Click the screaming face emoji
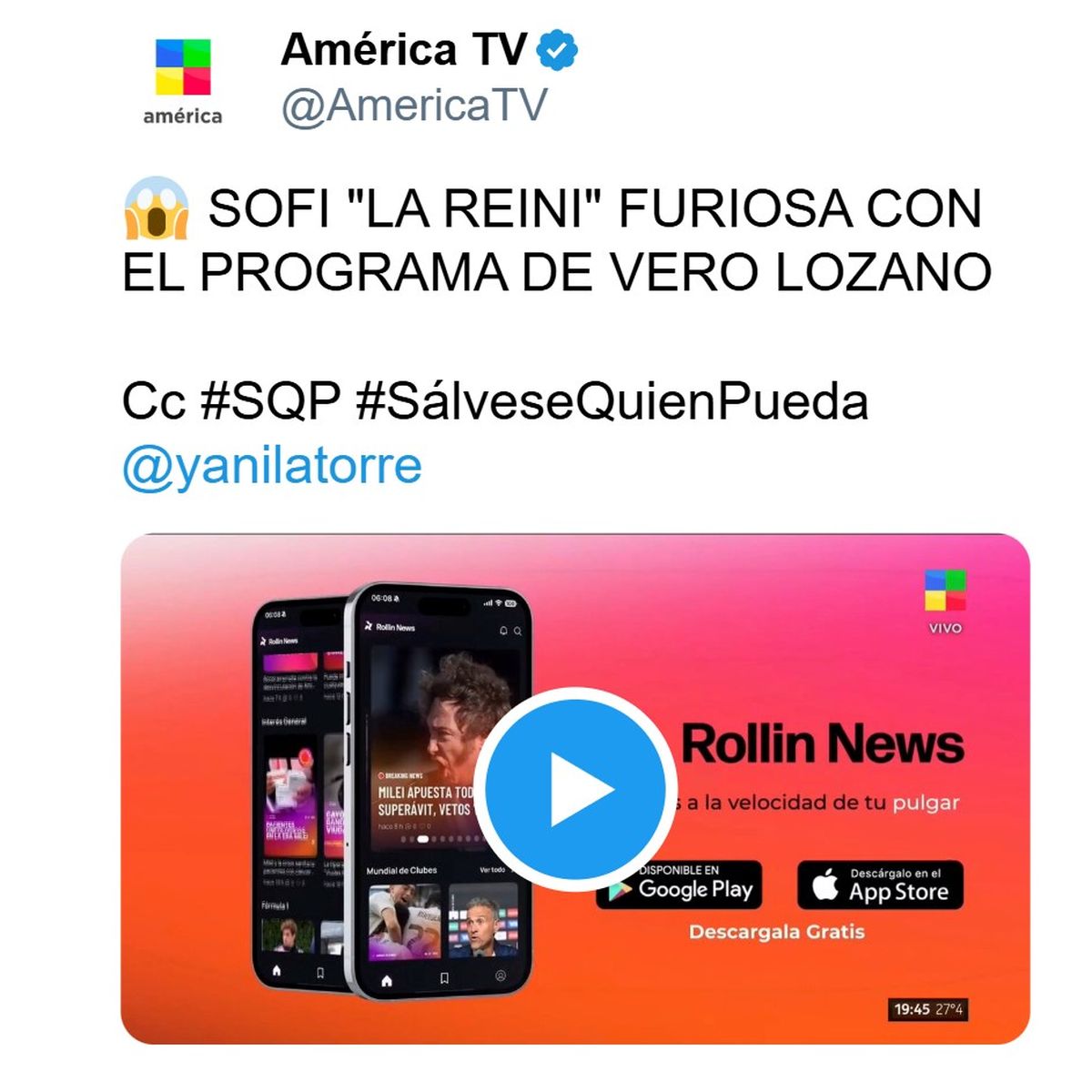The height and width of the screenshot is (1092, 1092). (157, 208)
